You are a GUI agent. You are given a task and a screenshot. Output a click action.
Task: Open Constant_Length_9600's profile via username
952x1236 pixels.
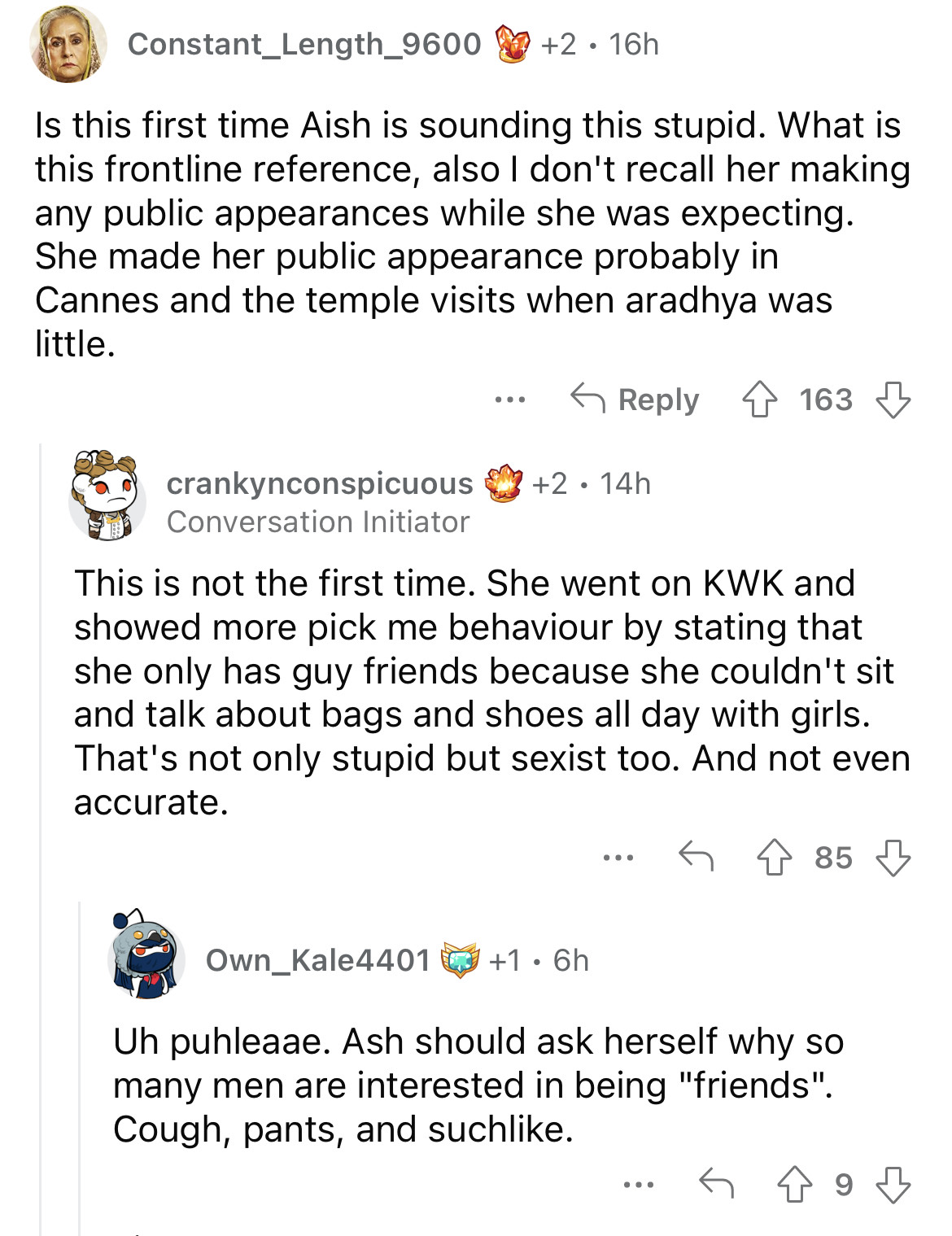[x=304, y=44]
